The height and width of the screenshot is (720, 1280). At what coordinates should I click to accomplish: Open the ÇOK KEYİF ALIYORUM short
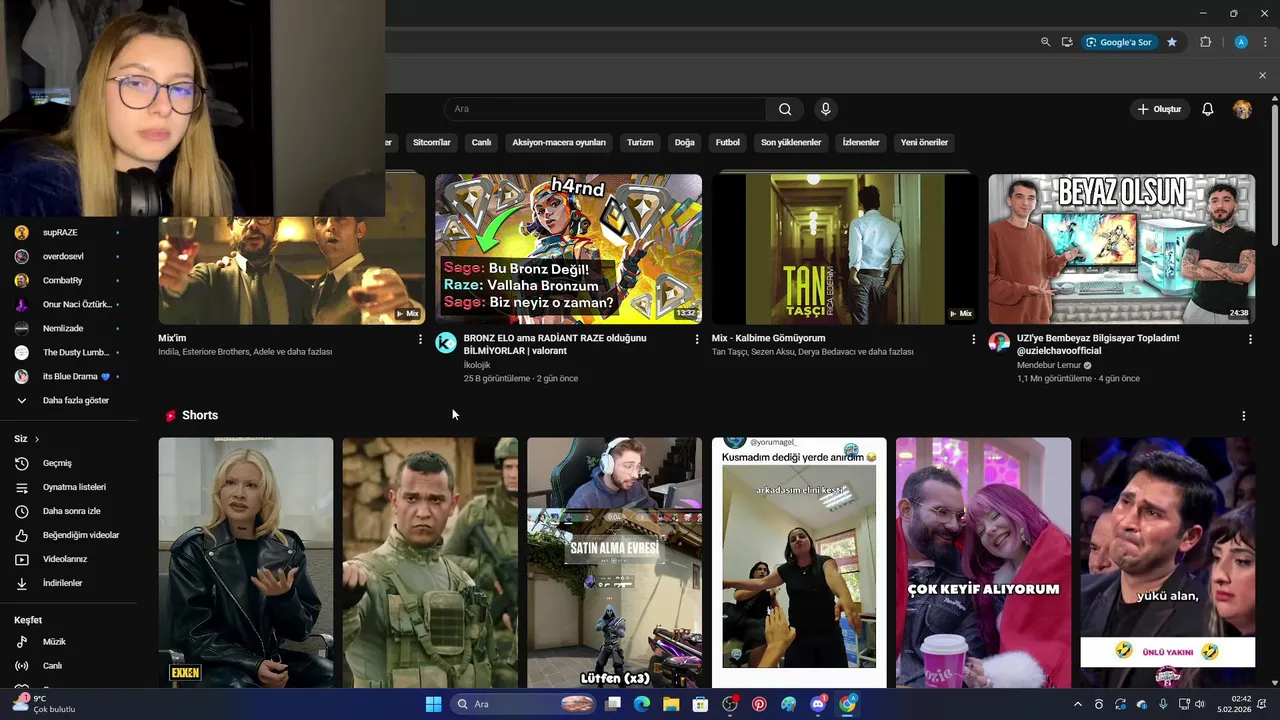(x=983, y=562)
